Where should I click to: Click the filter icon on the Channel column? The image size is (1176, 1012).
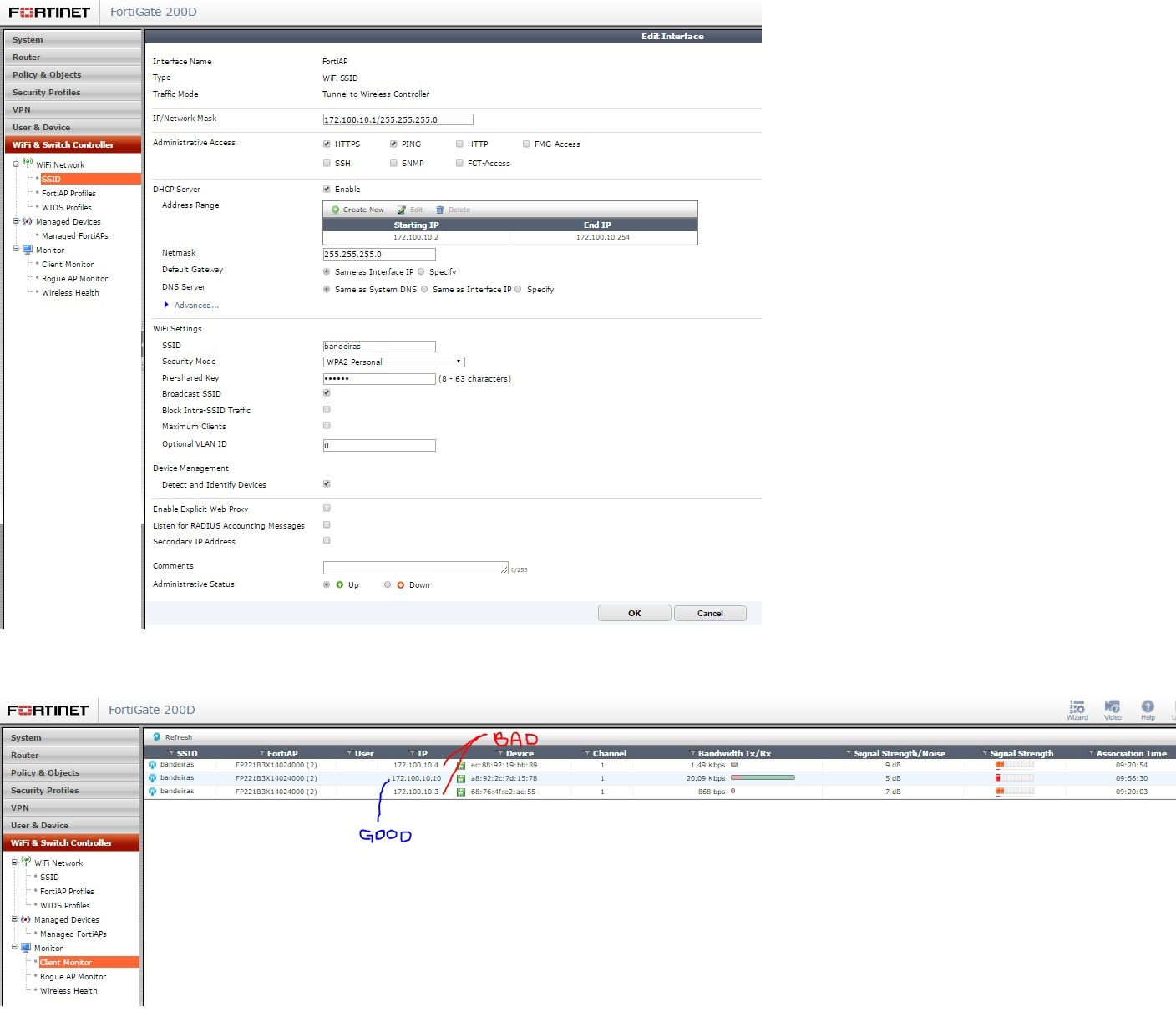point(587,753)
